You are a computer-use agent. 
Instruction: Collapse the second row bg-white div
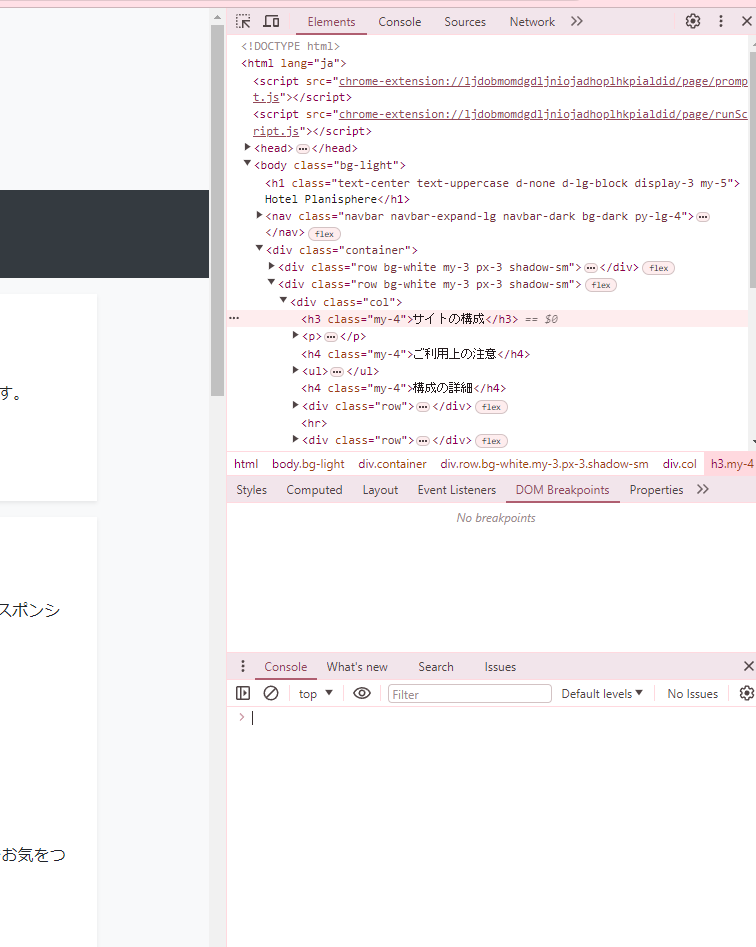(271, 283)
